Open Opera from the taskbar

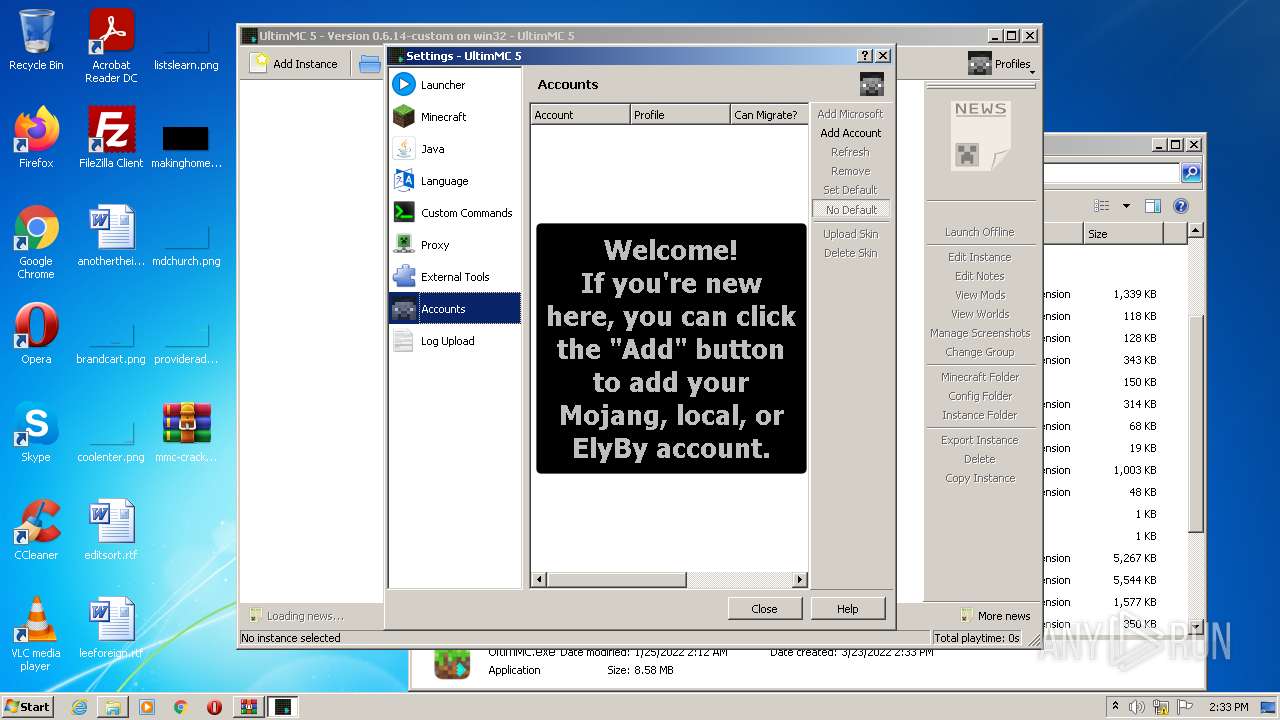coord(214,707)
